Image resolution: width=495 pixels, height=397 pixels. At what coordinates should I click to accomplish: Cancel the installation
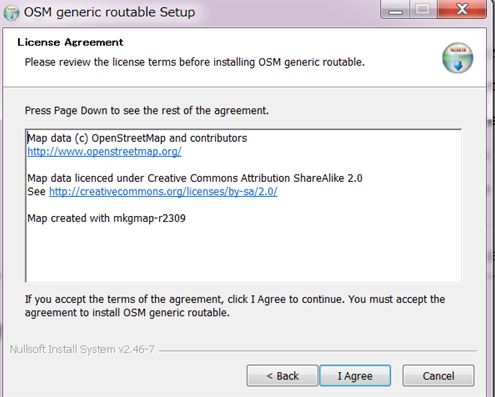438,376
